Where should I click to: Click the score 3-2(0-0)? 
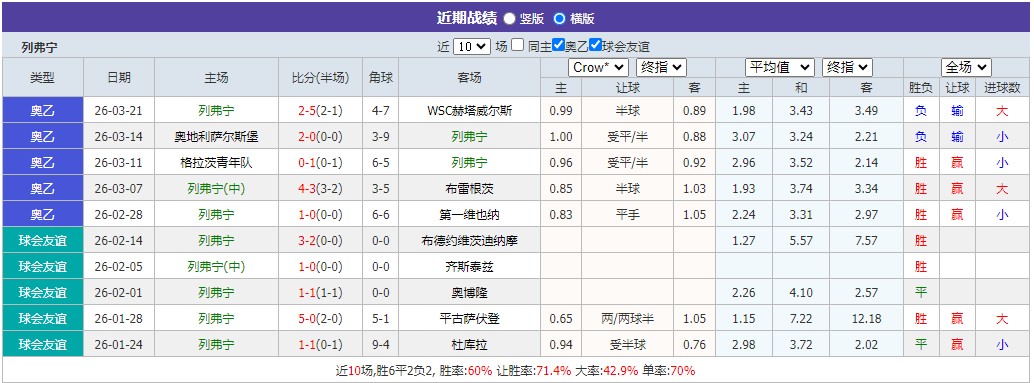pyautogui.click(x=320, y=241)
